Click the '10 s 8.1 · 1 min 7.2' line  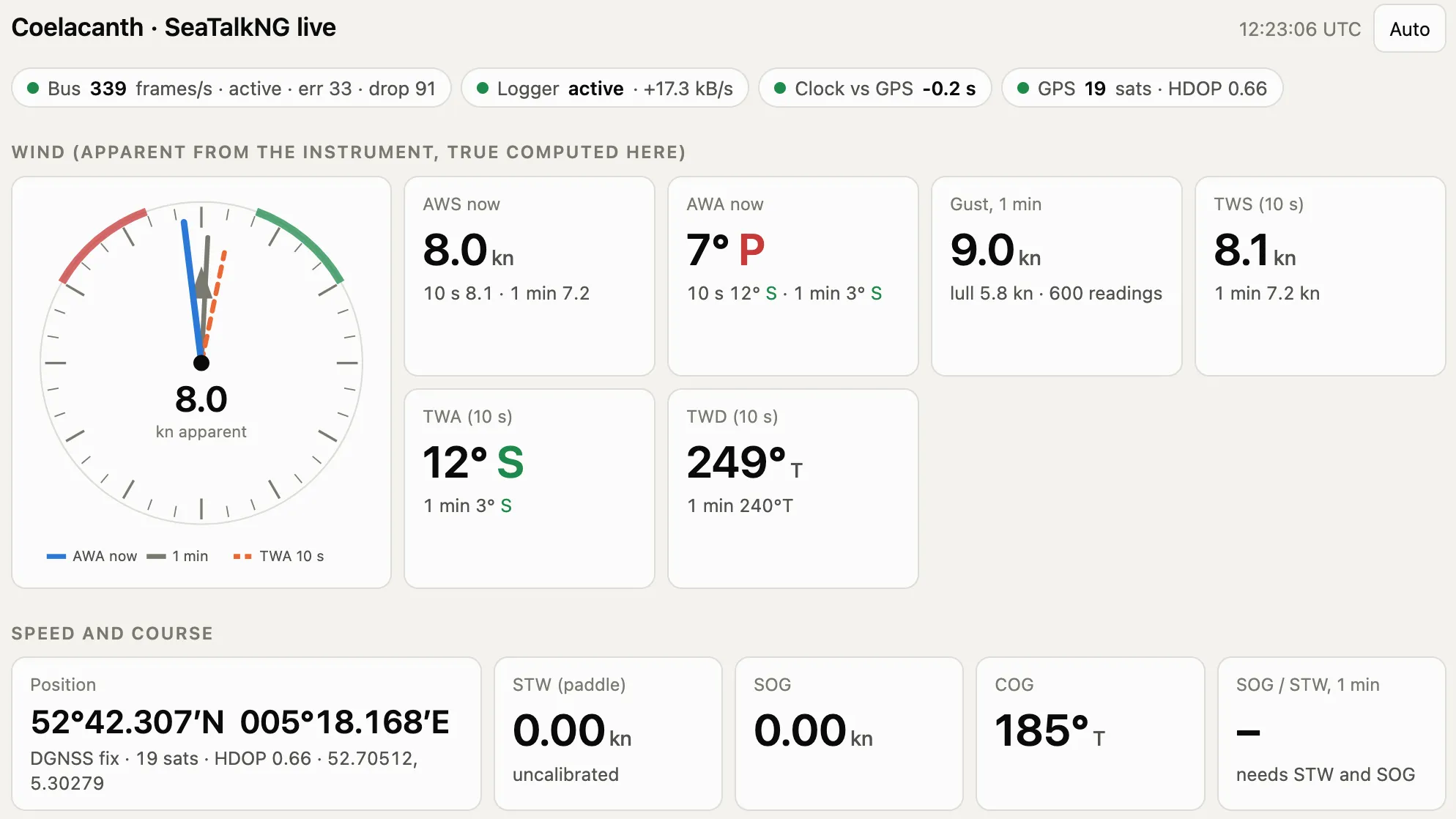coord(506,294)
